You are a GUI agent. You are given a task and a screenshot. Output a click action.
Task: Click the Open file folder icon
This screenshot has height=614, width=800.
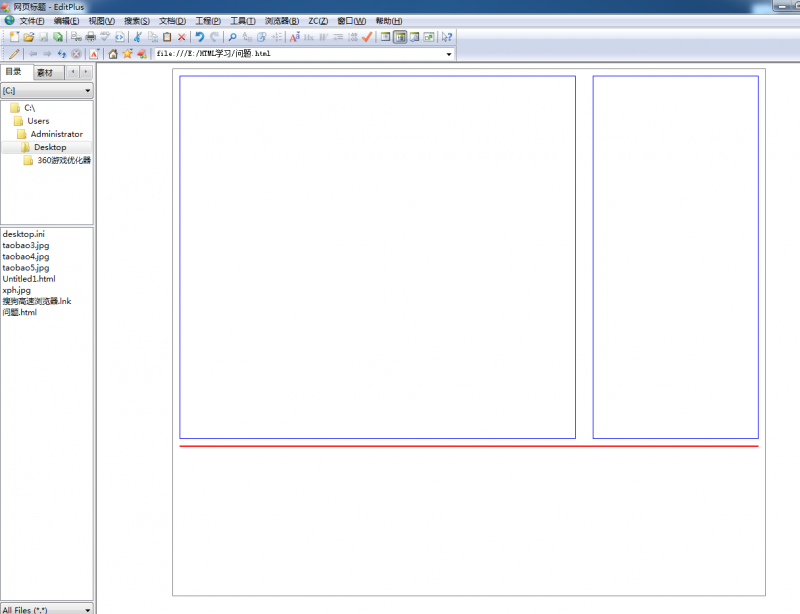pos(29,37)
